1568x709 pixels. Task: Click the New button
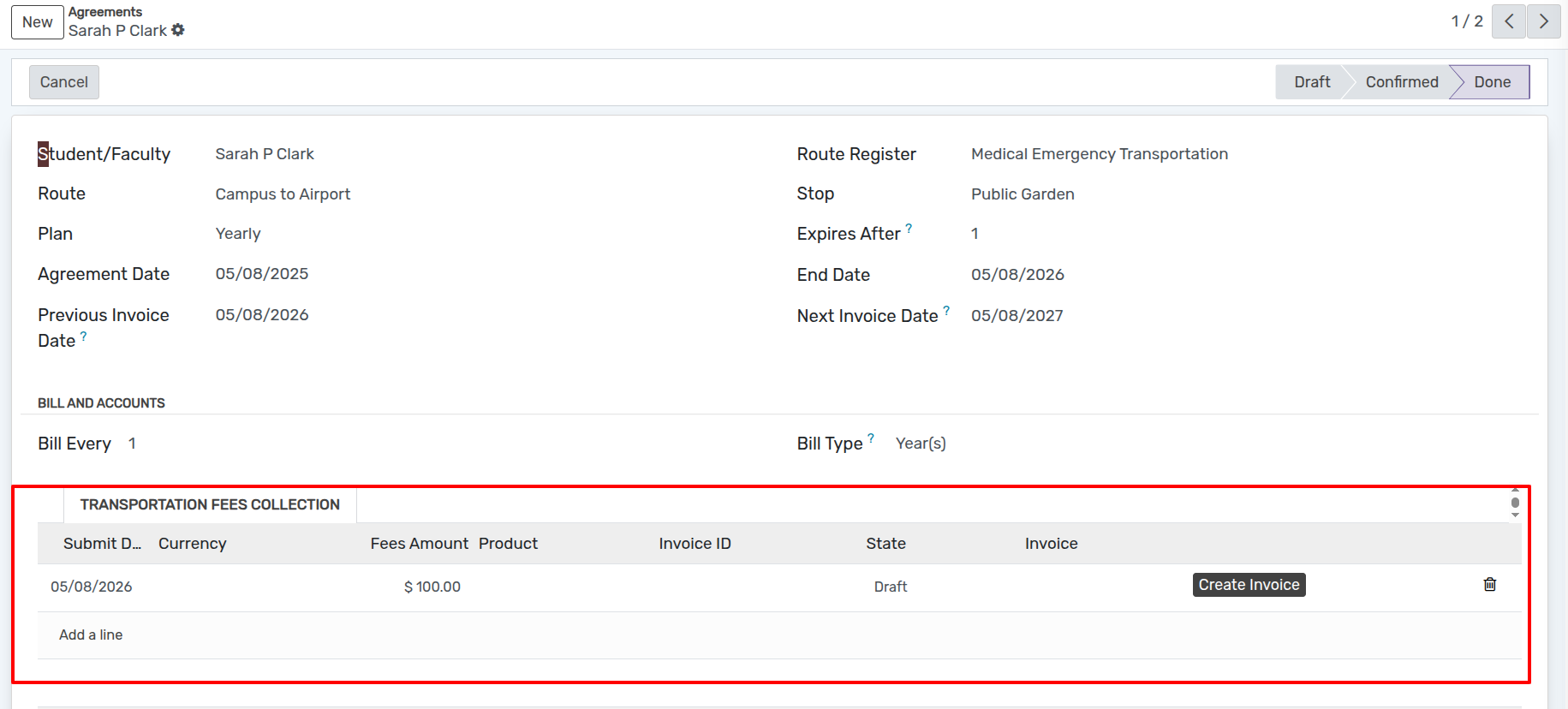click(x=38, y=22)
